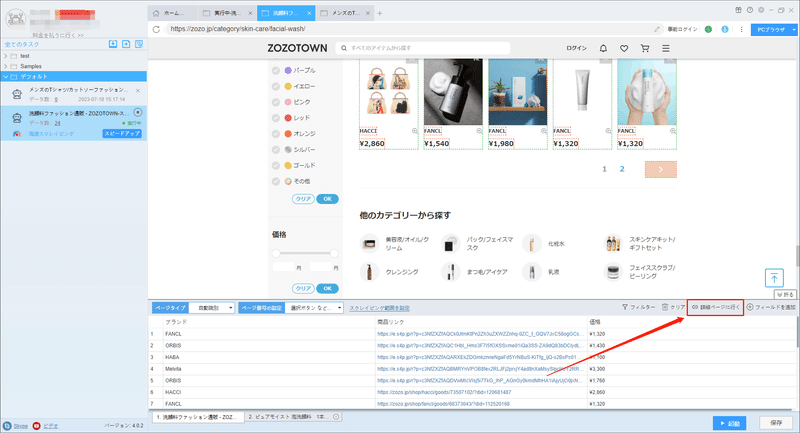800x433 pixels.
Task: Click the pencil edit icon in URL bar
Action: tap(657, 29)
